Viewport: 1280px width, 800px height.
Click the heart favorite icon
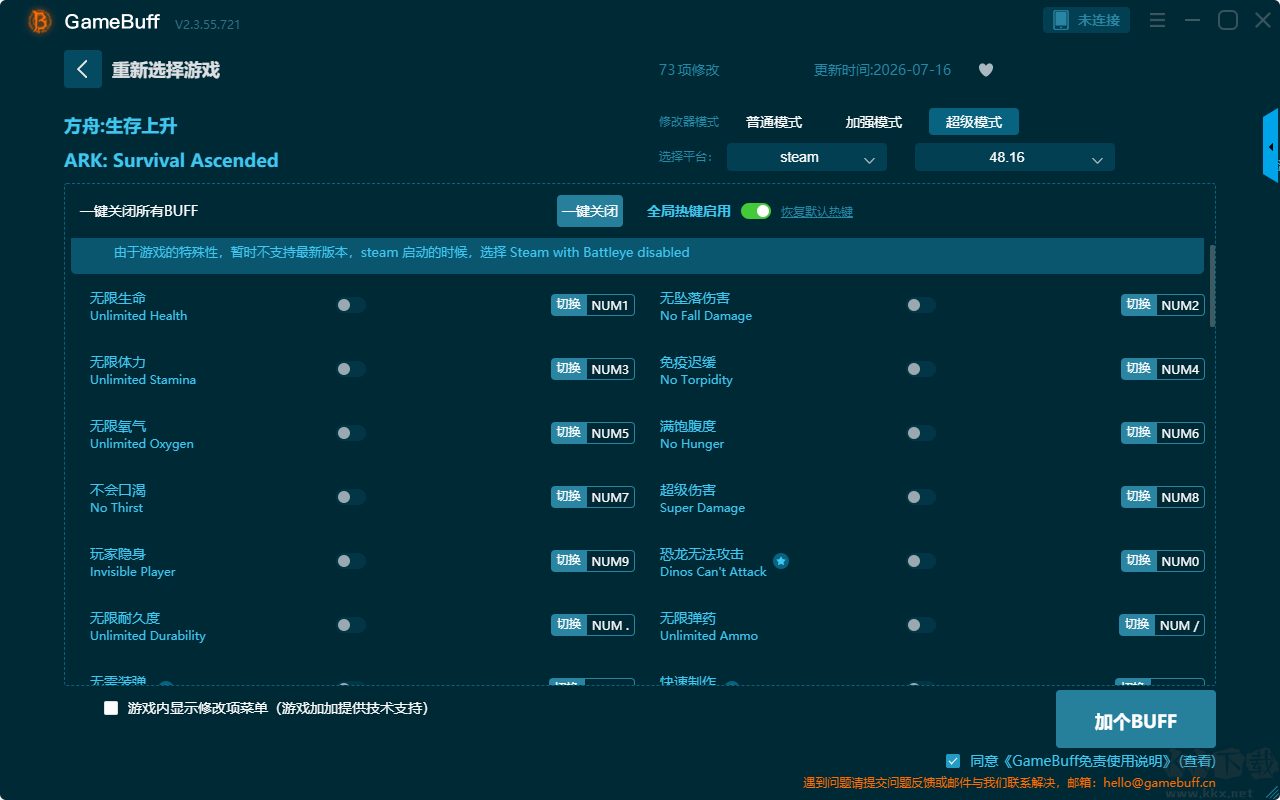coord(985,70)
